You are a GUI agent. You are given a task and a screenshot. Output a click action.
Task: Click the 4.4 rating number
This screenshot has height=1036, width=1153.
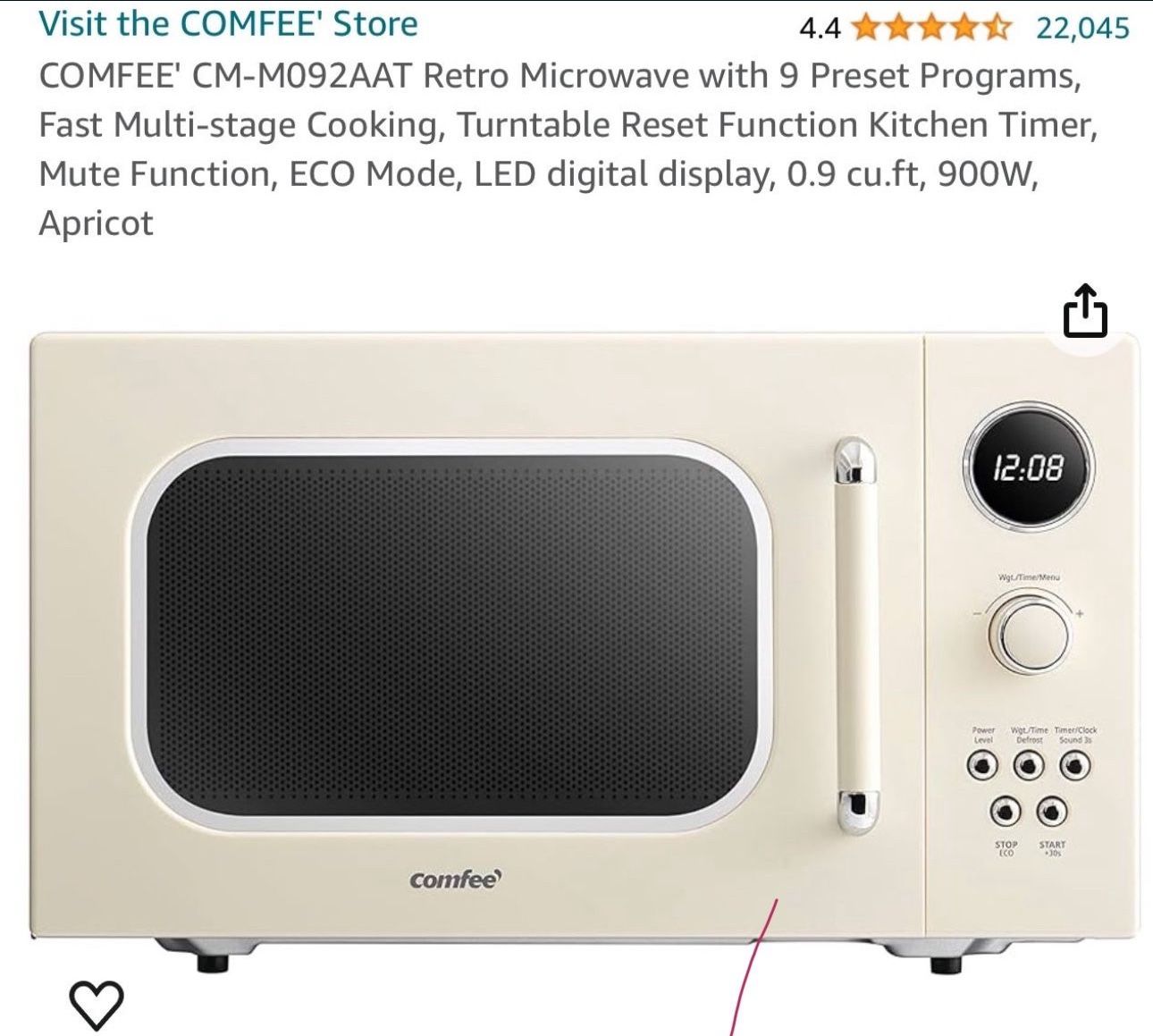(820, 29)
